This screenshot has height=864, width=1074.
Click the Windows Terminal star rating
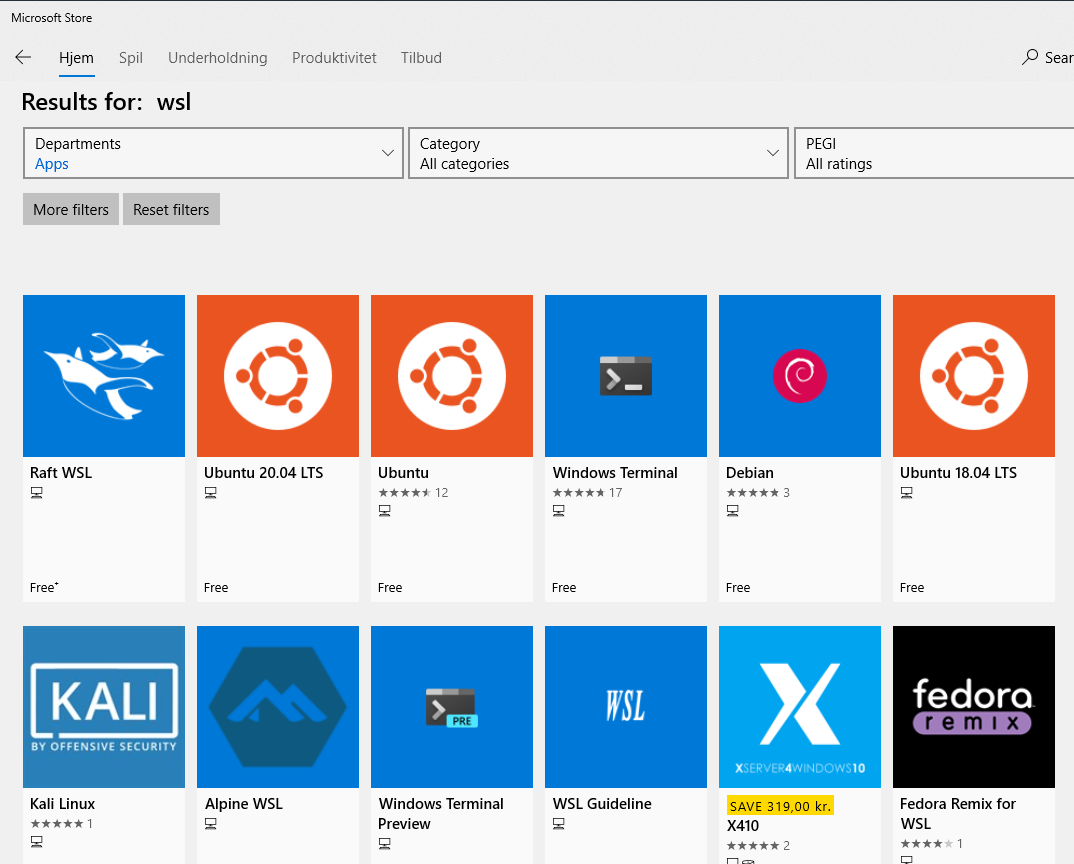pos(579,493)
